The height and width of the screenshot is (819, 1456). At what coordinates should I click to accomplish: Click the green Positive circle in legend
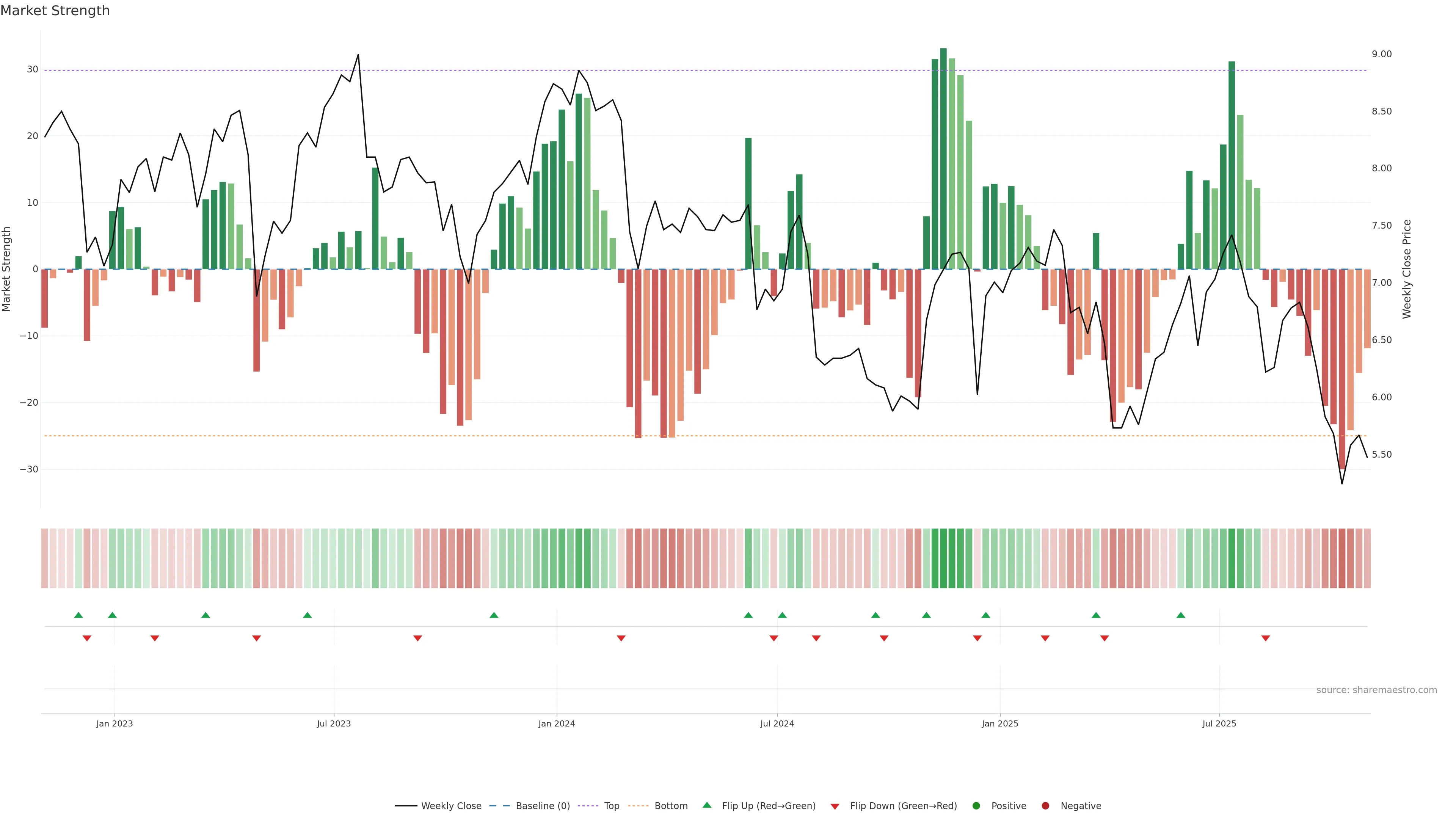[976, 806]
